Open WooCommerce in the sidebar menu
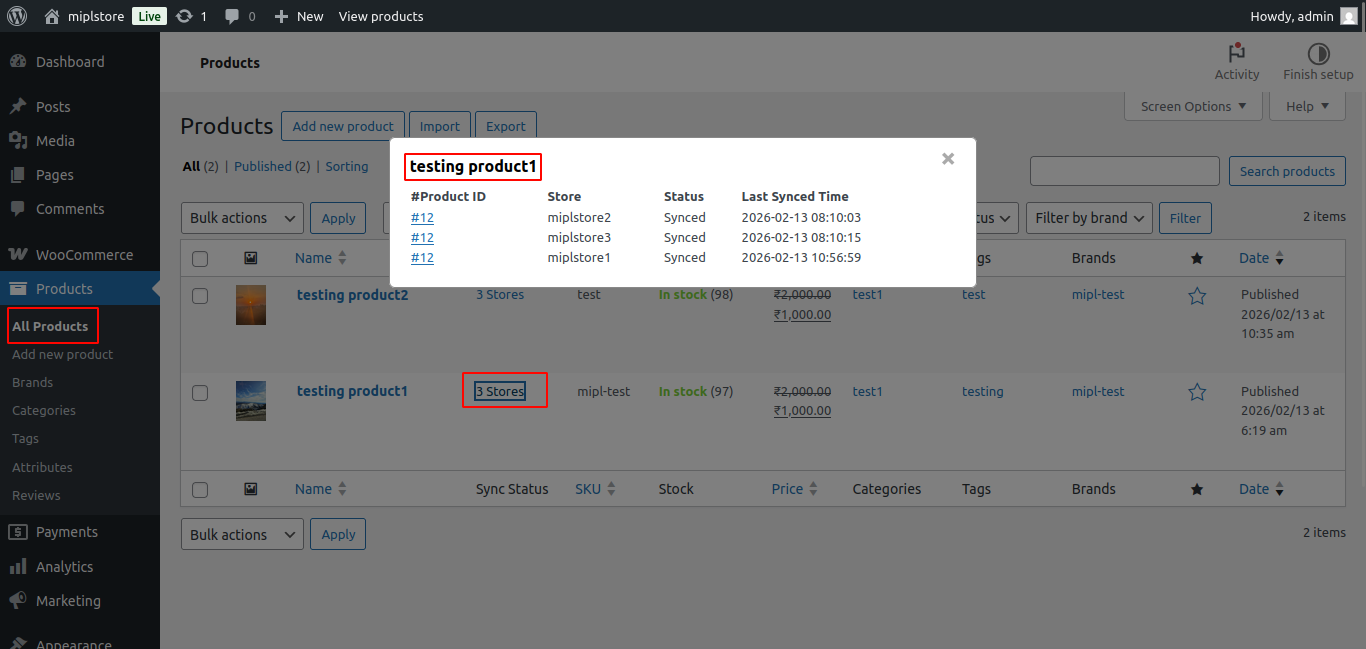 (x=84, y=255)
